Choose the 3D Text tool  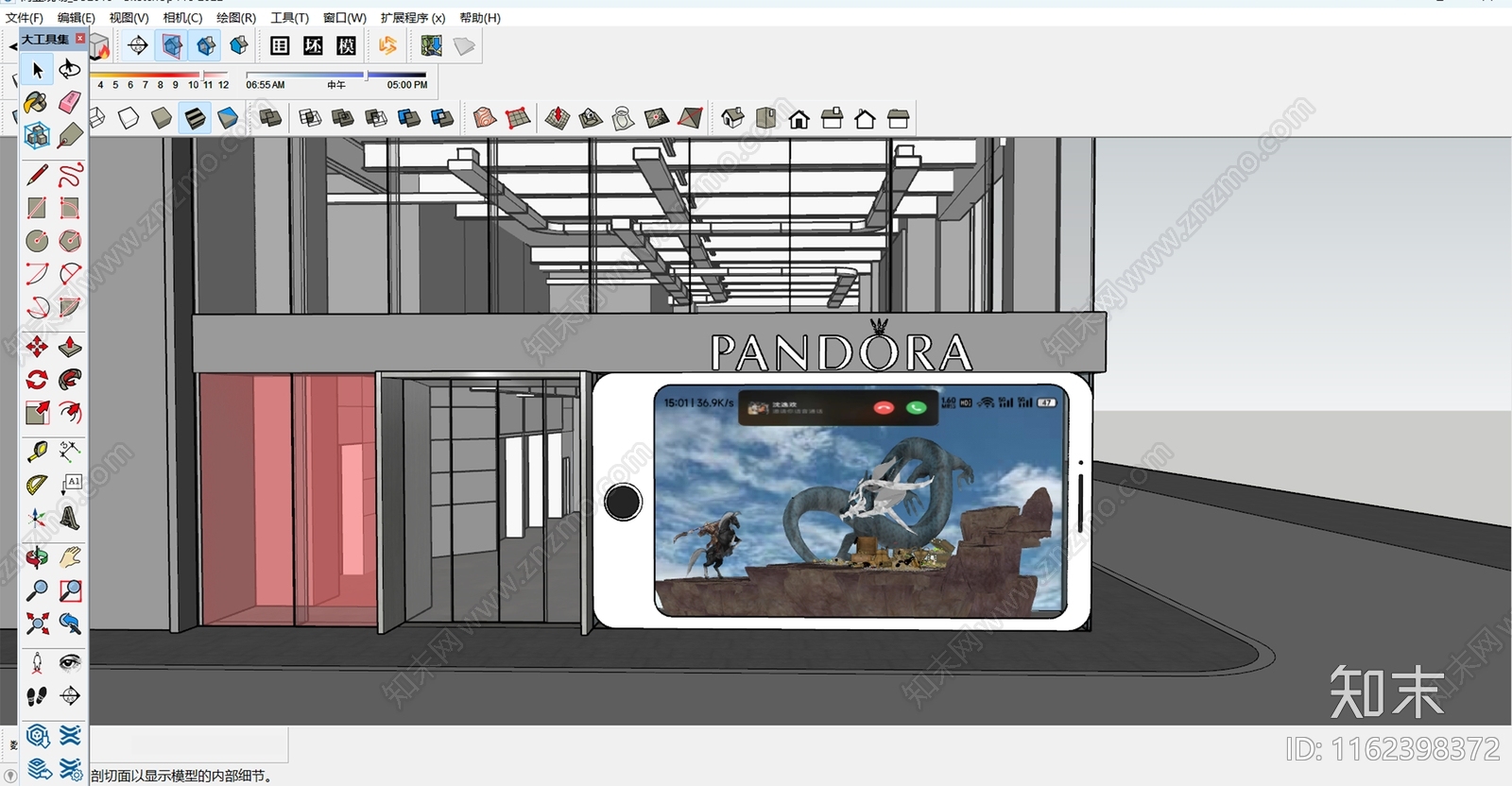pos(70,518)
